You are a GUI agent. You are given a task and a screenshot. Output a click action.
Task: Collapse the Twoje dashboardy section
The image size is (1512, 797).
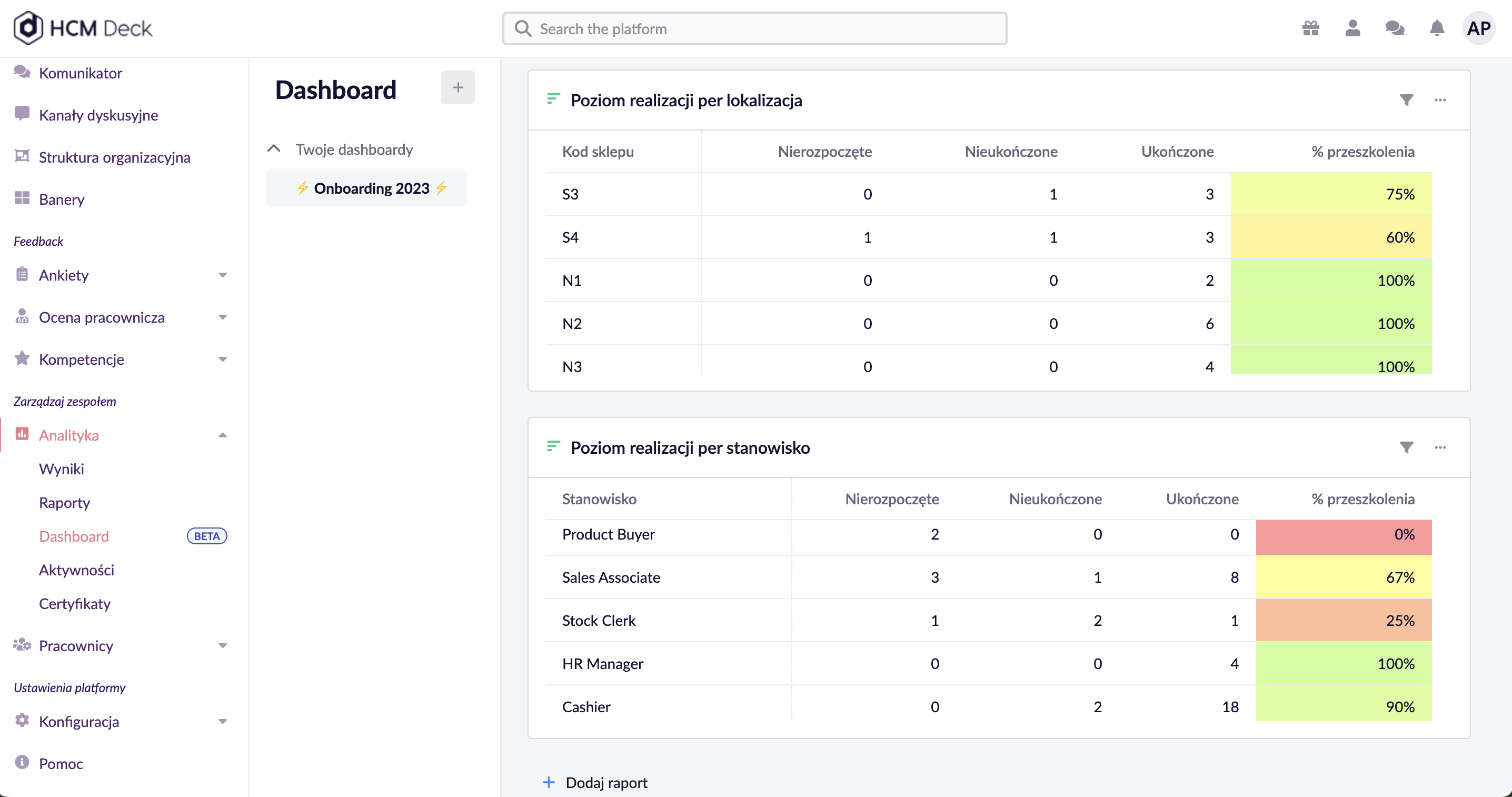tap(274, 149)
